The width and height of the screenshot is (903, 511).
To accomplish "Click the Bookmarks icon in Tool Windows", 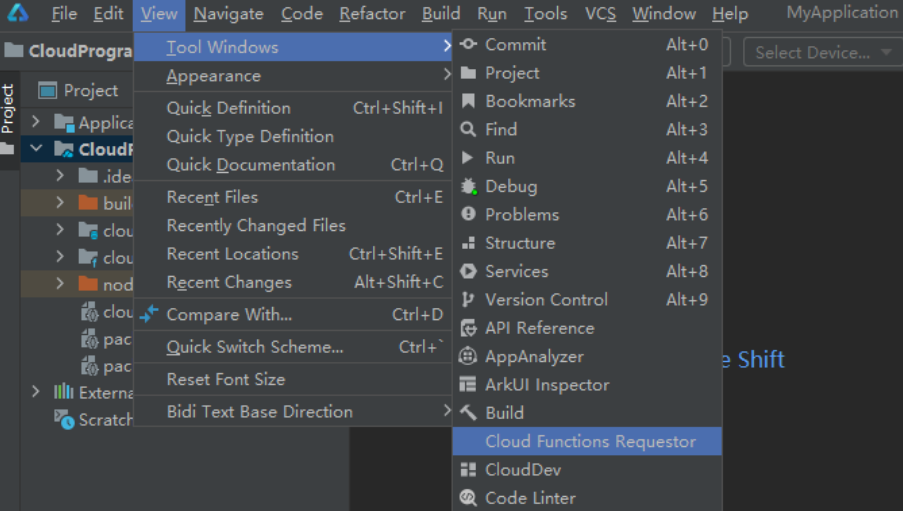I will 468,101.
